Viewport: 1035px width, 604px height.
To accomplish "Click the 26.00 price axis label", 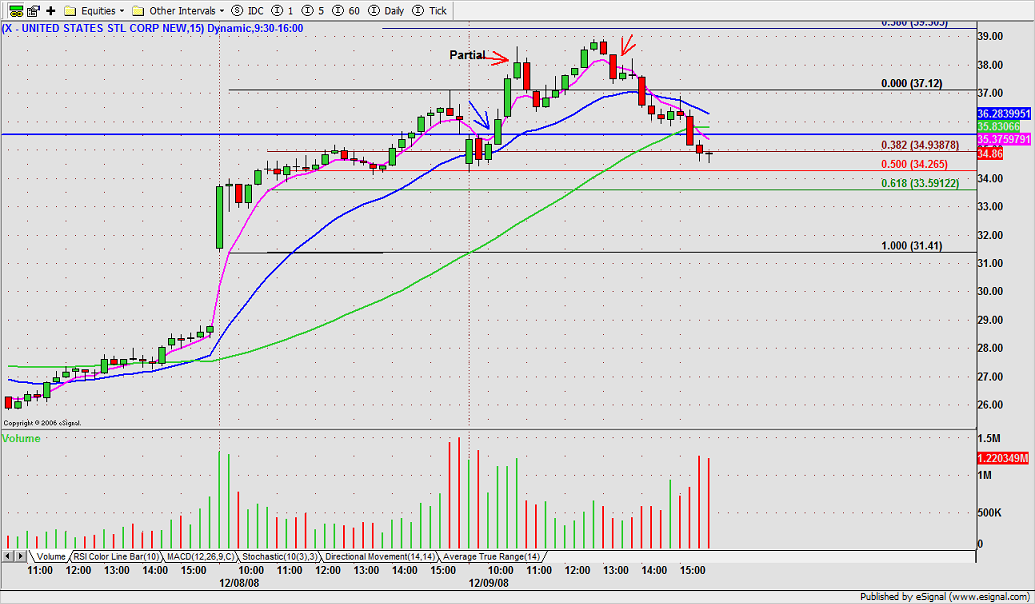I will (x=991, y=405).
